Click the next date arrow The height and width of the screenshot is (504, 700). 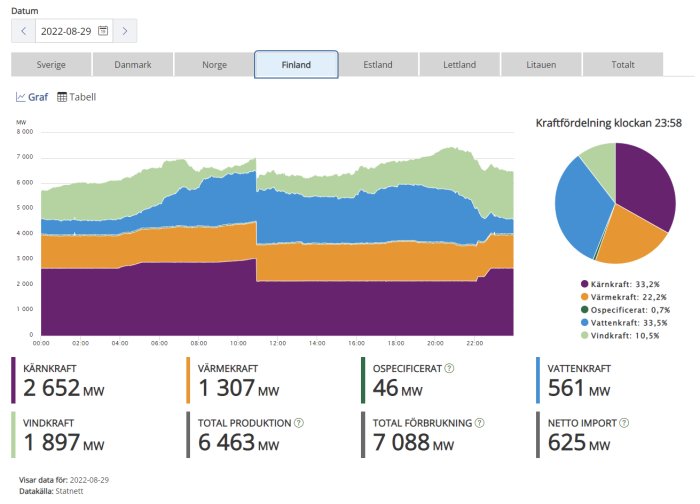125,31
